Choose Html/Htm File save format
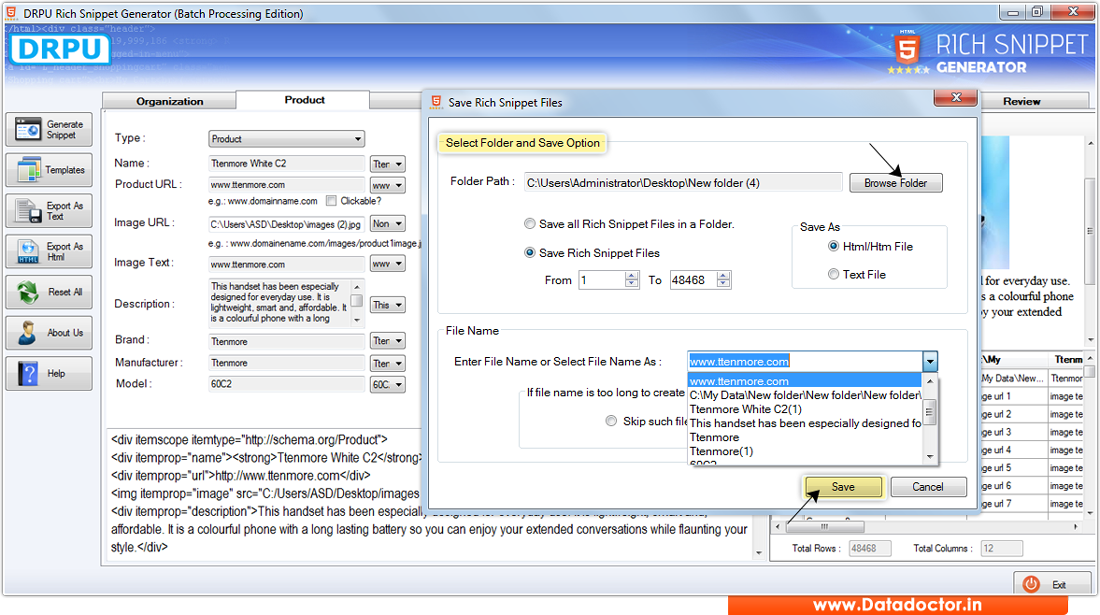 pos(833,246)
